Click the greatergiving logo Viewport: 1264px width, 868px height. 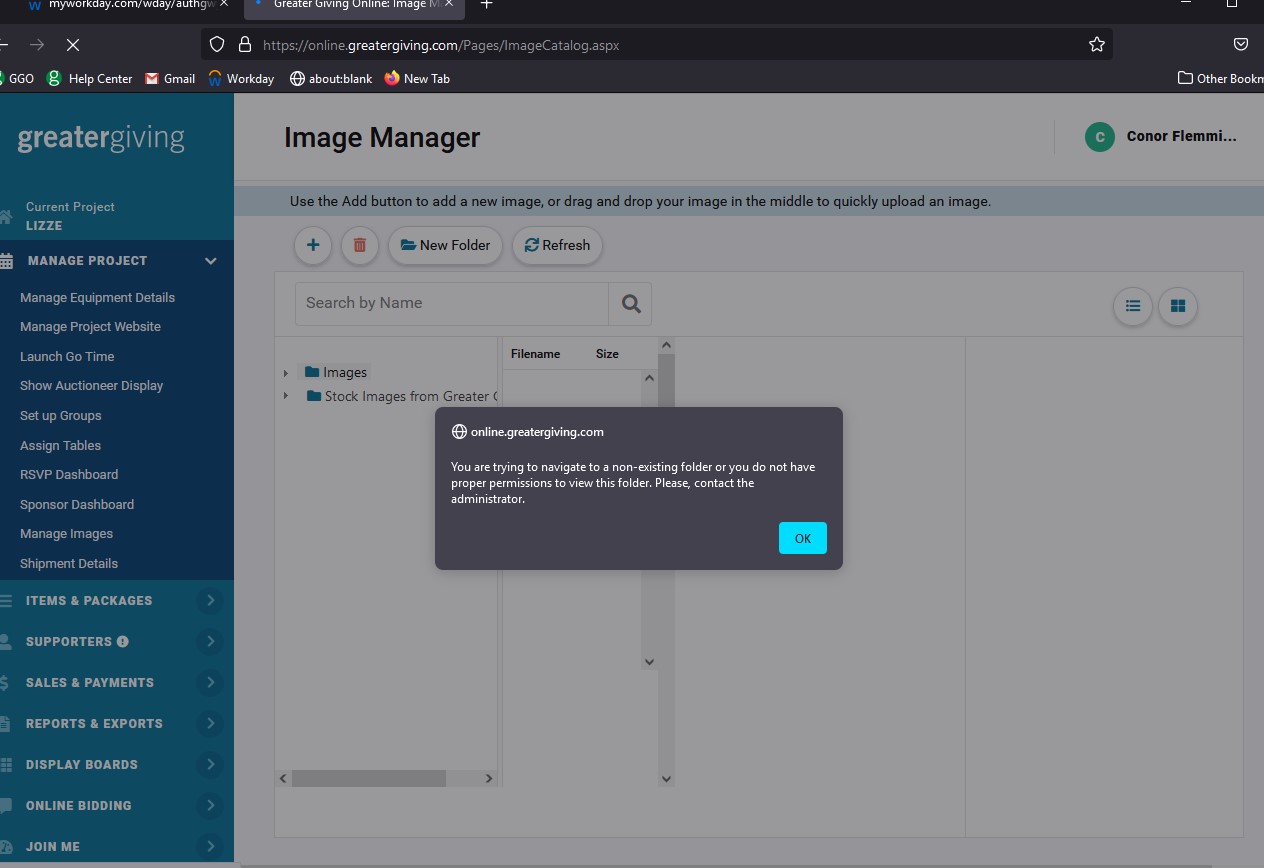(101, 139)
